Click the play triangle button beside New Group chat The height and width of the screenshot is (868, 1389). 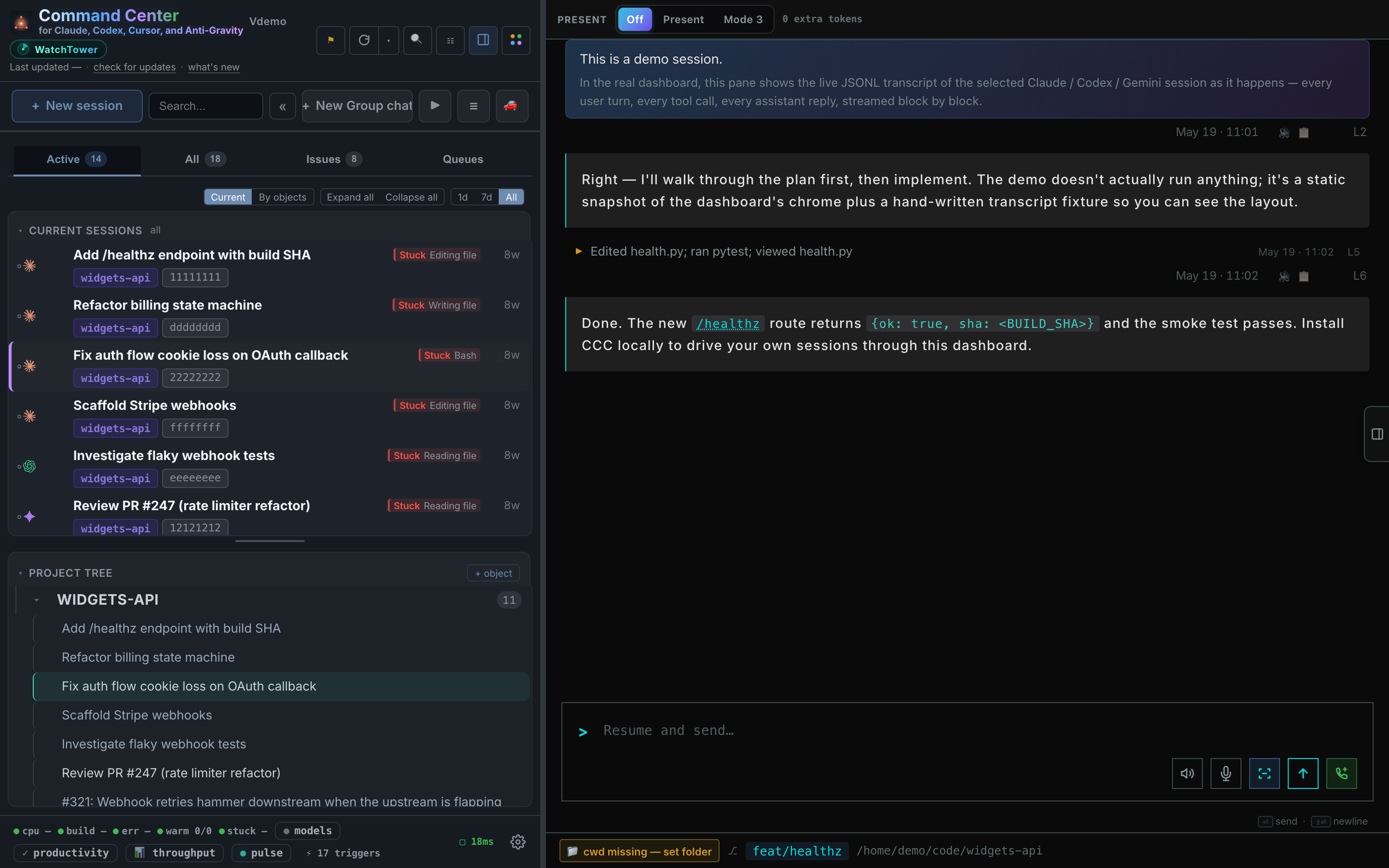point(435,106)
